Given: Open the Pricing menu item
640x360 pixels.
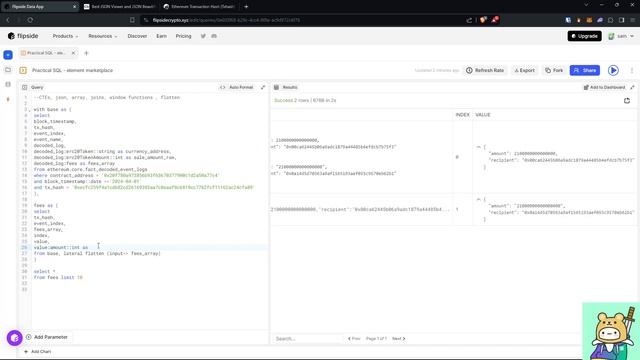Looking at the screenshot, I should coord(183,36).
